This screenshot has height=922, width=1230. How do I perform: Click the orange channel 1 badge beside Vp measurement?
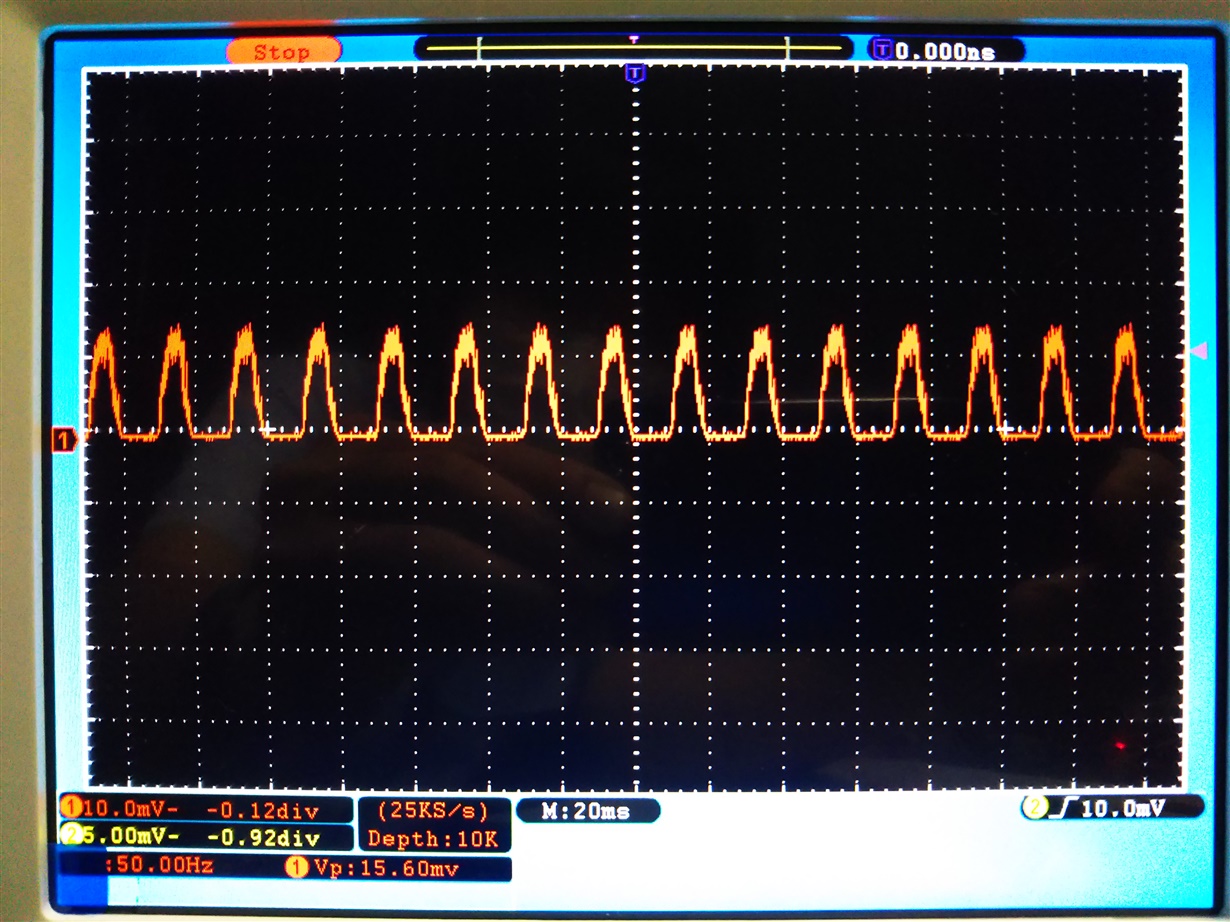click(x=297, y=868)
